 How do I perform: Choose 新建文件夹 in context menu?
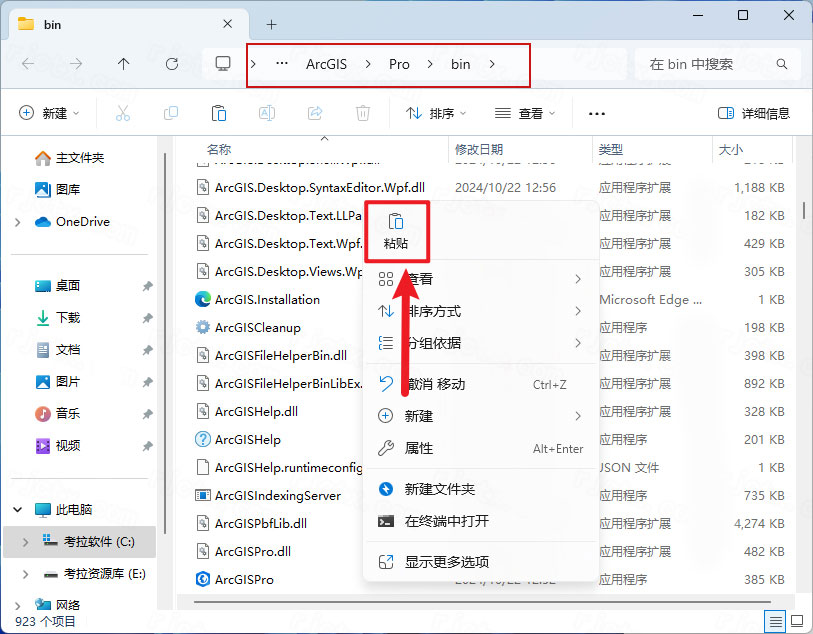pyautogui.click(x=481, y=489)
